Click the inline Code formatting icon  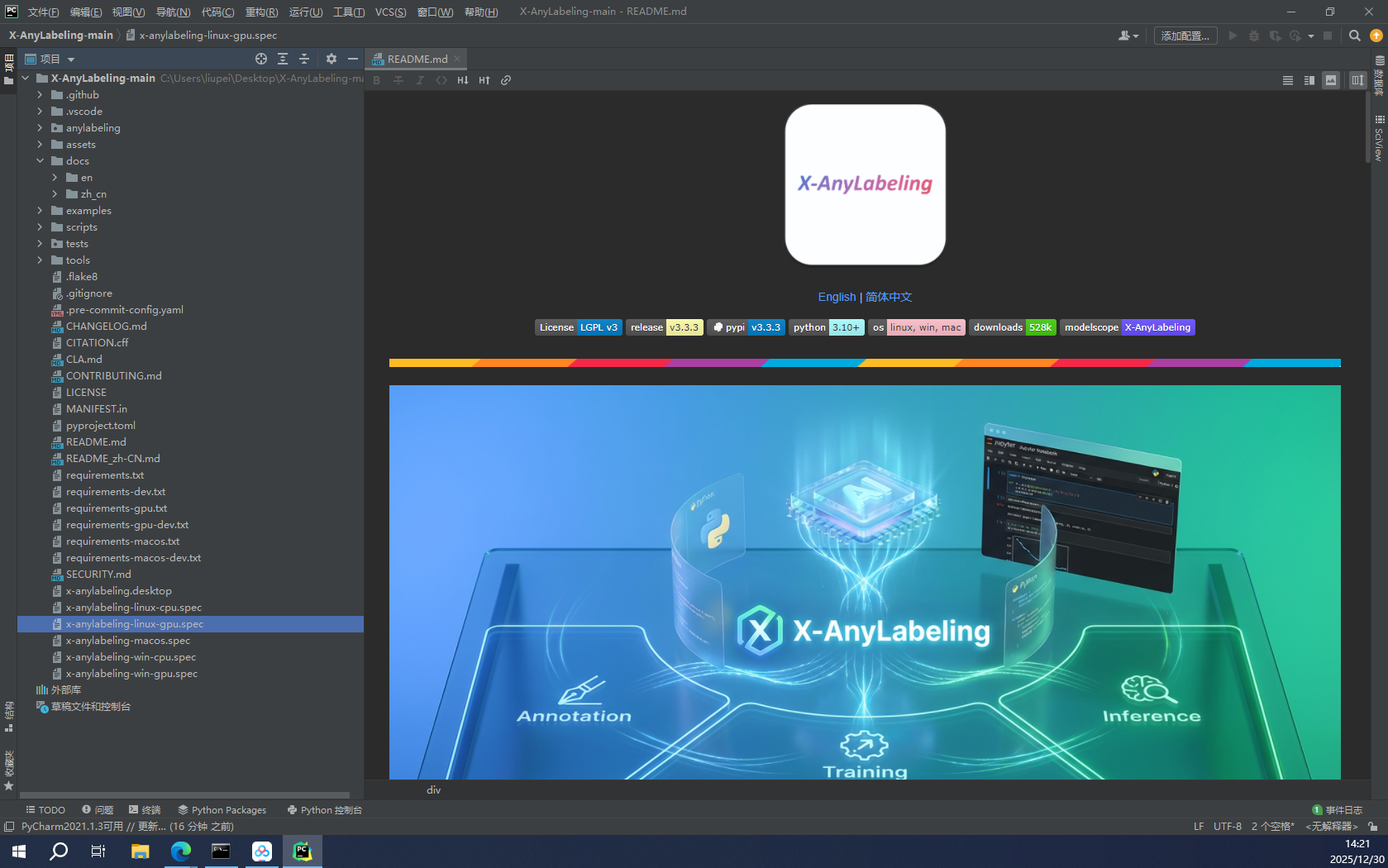click(x=441, y=80)
